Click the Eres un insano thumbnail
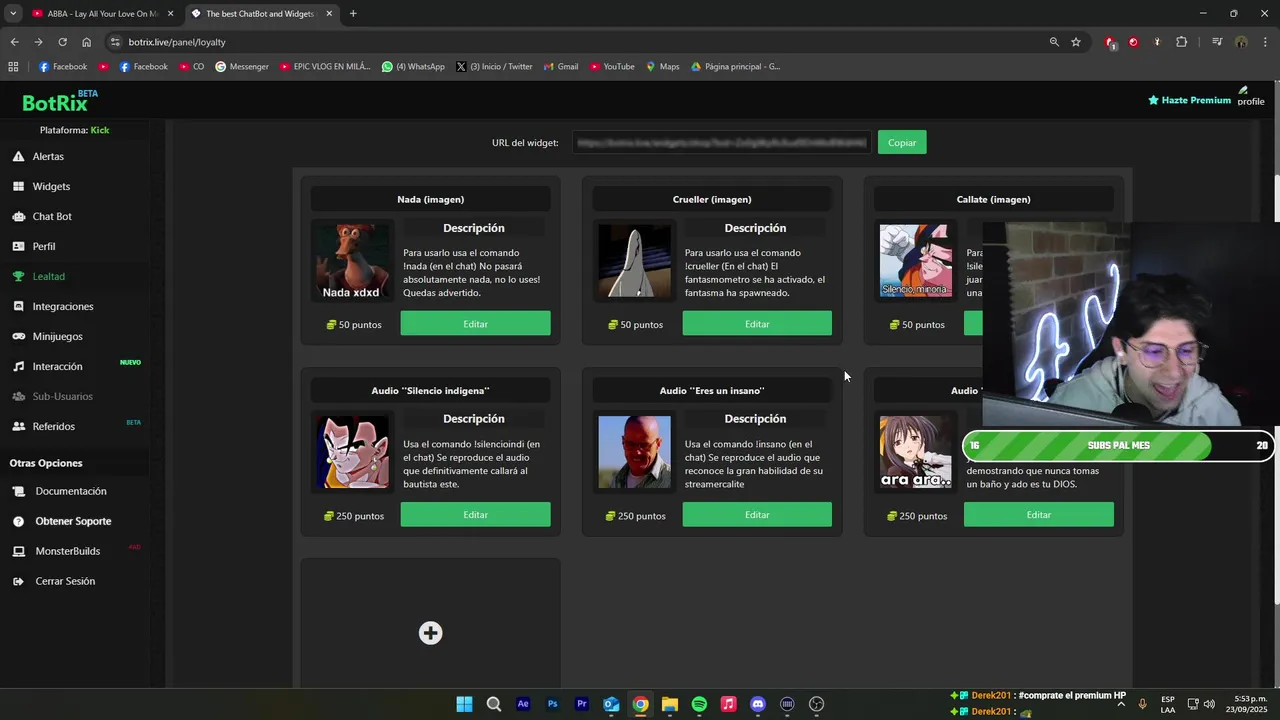This screenshot has width=1280, height=720. click(x=634, y=452)
